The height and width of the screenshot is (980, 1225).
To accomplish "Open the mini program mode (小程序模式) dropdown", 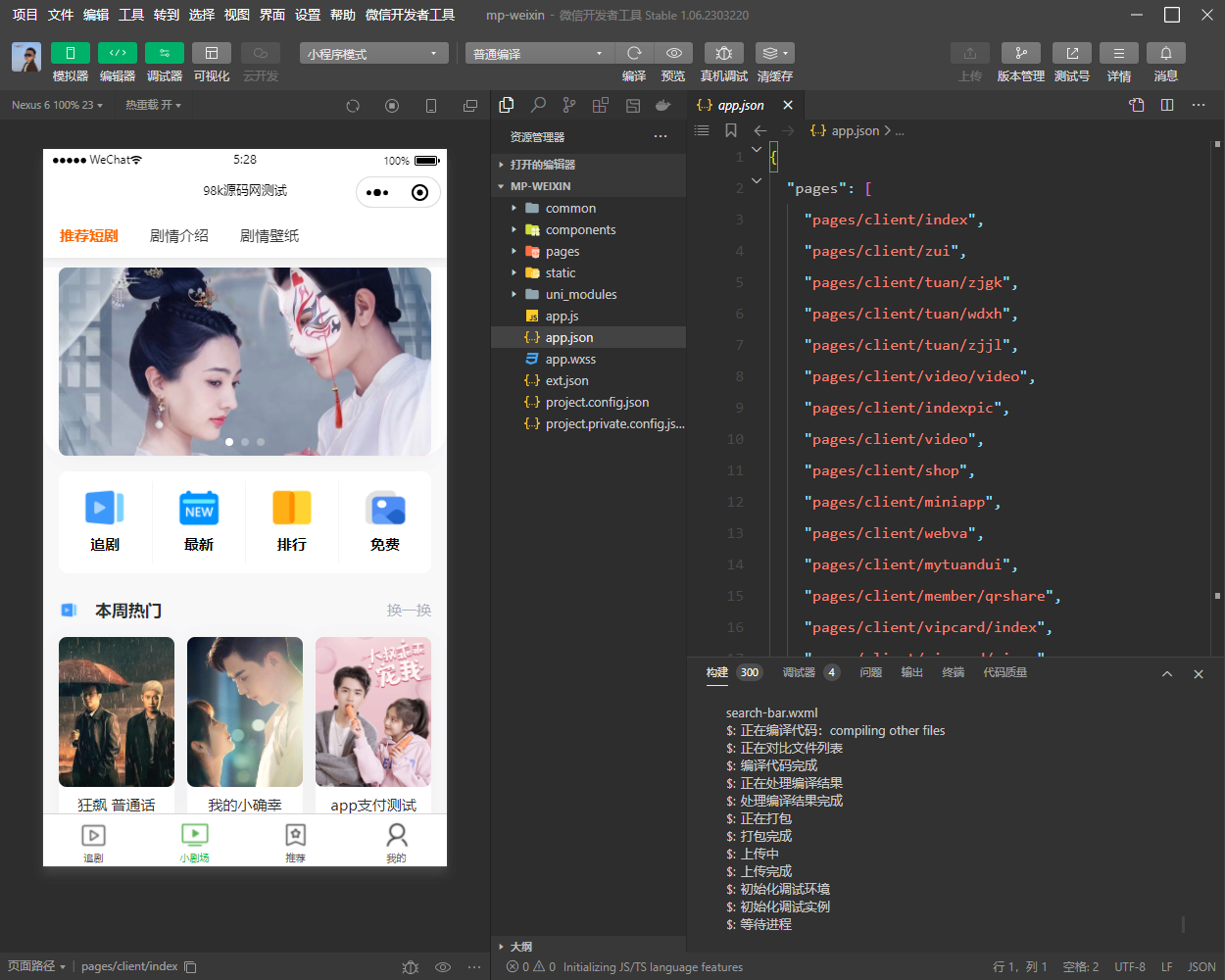I will coord(373,54).
